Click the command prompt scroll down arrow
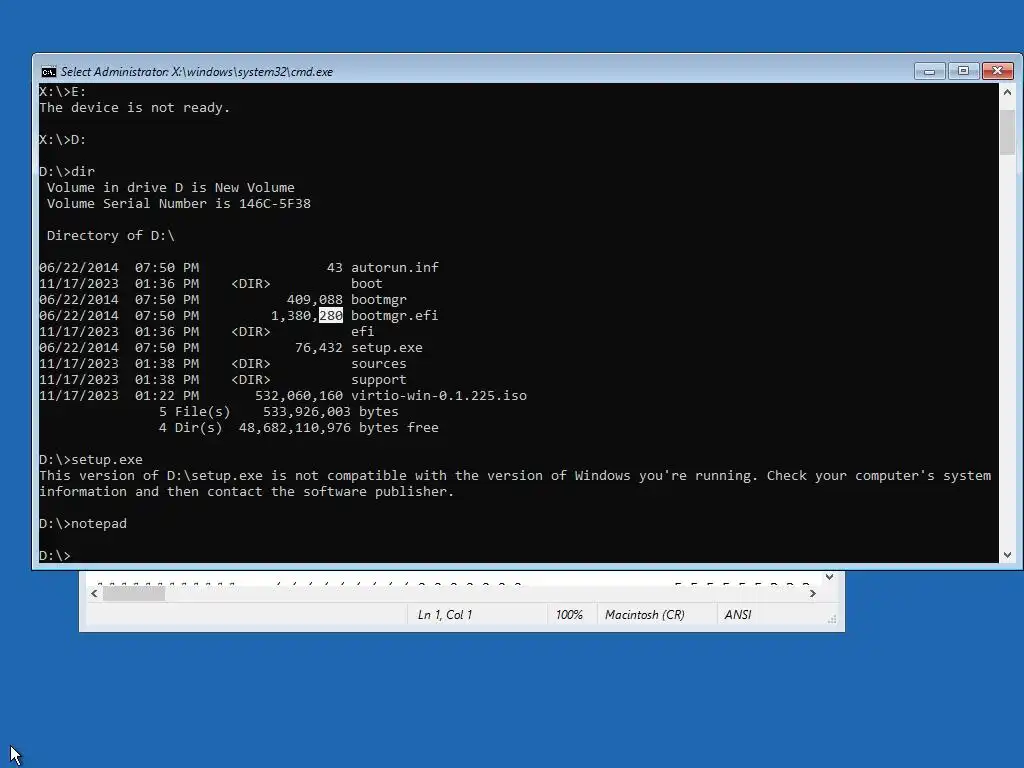Image resolution: width=1024 pixels, height=768 pixels. click(x=1007, y=554)
